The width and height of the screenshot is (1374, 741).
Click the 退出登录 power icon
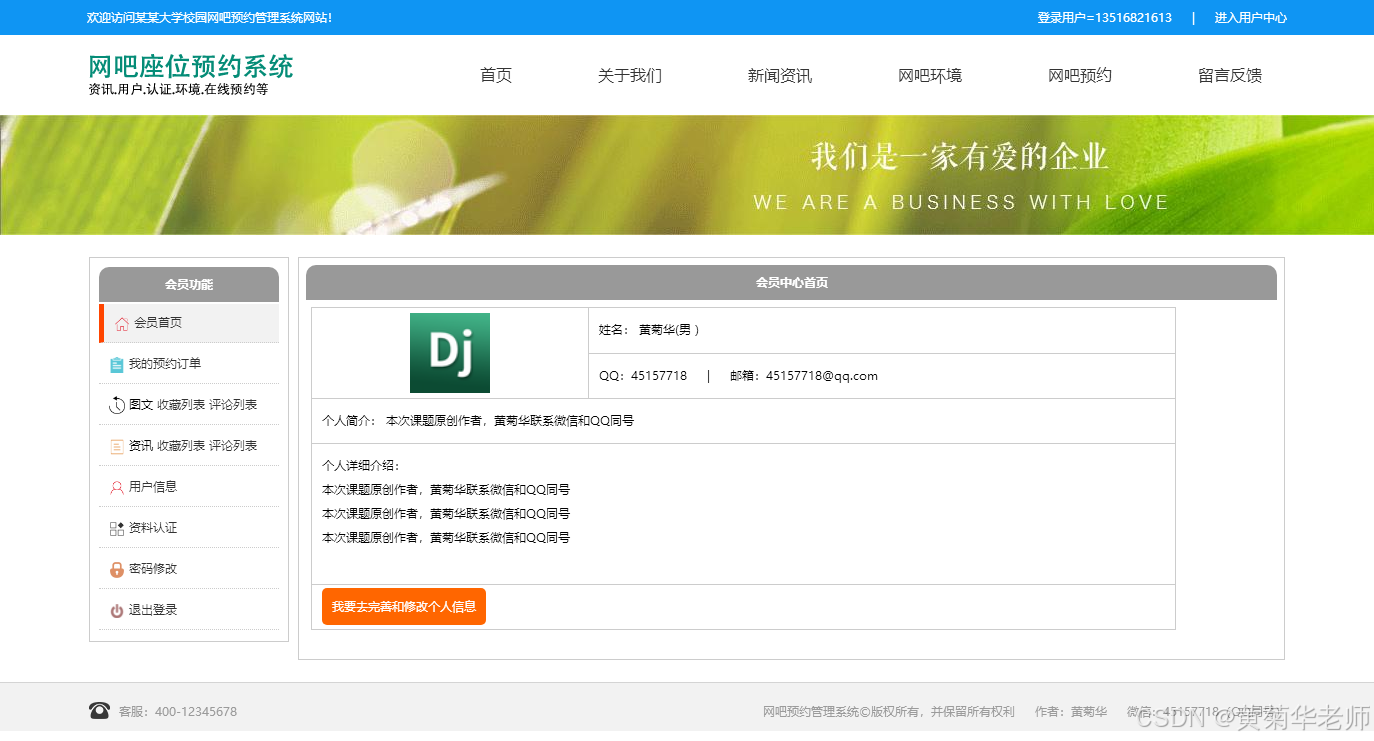117,609
